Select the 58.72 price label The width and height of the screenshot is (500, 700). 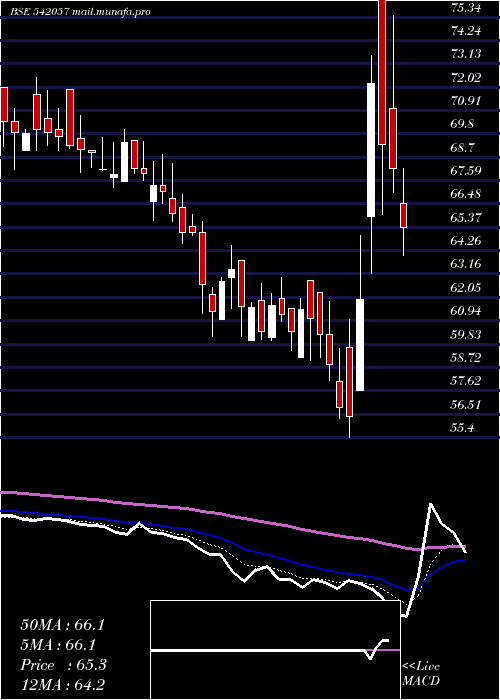pyautogui.click(x=466, y=357)
